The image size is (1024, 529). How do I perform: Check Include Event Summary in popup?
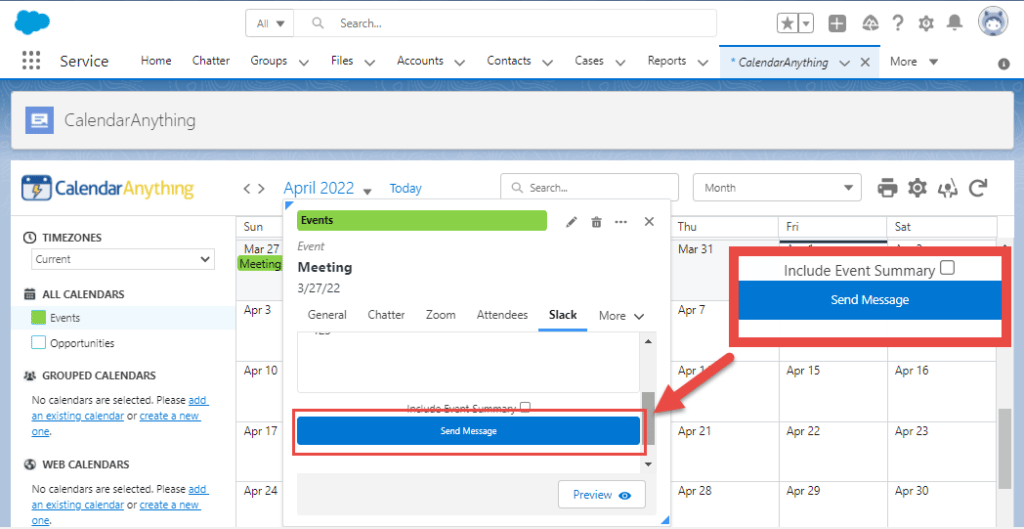click(525, 408)
